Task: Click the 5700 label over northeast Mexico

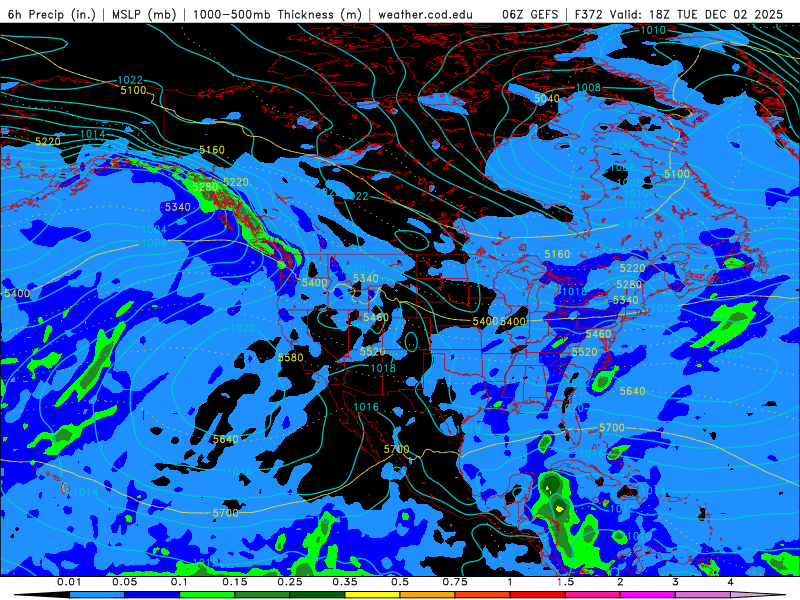Action: pos(396,449)
